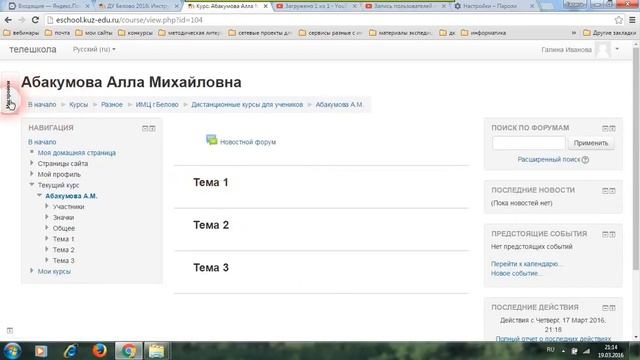This screenshot has height=360, width=640.
Task: Go to Моя домашняя страница
Action: (x=77, y=153)
